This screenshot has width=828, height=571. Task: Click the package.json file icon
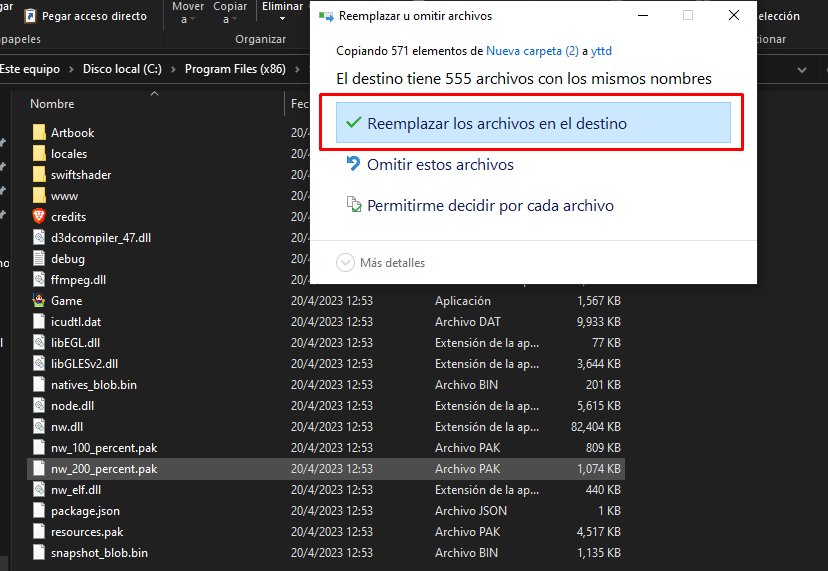click(39, 511)
